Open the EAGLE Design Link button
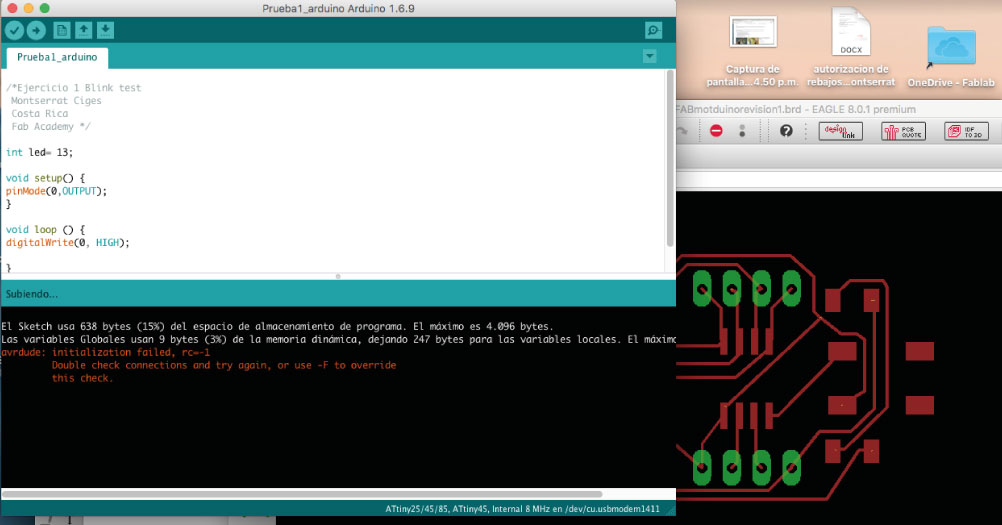 point(840,132)
